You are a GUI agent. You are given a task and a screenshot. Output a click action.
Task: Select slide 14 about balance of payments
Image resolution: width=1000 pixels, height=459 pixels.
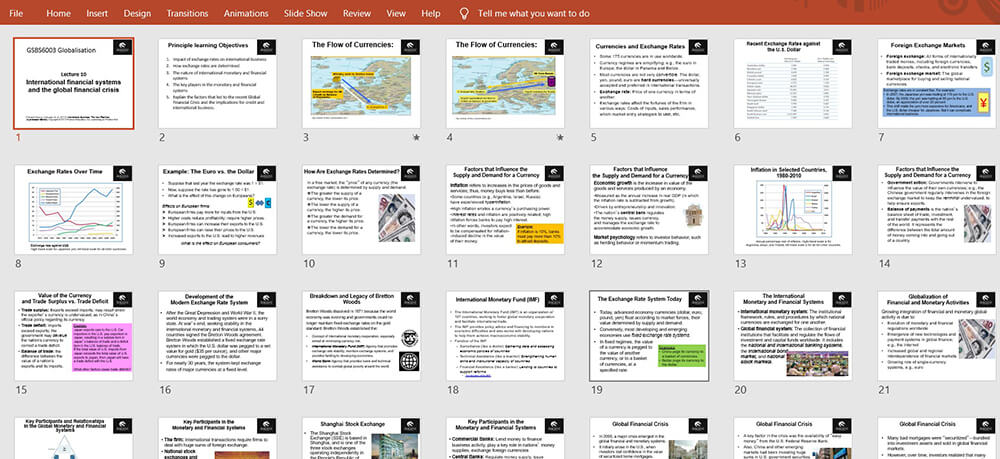tap(937, 209)
